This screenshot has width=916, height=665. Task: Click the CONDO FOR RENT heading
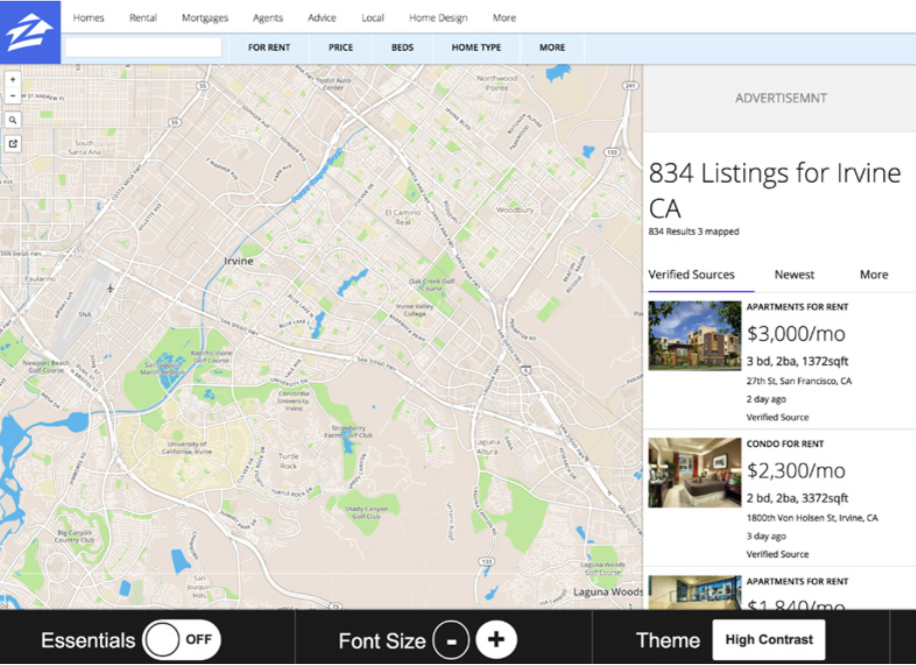(785, 444)
